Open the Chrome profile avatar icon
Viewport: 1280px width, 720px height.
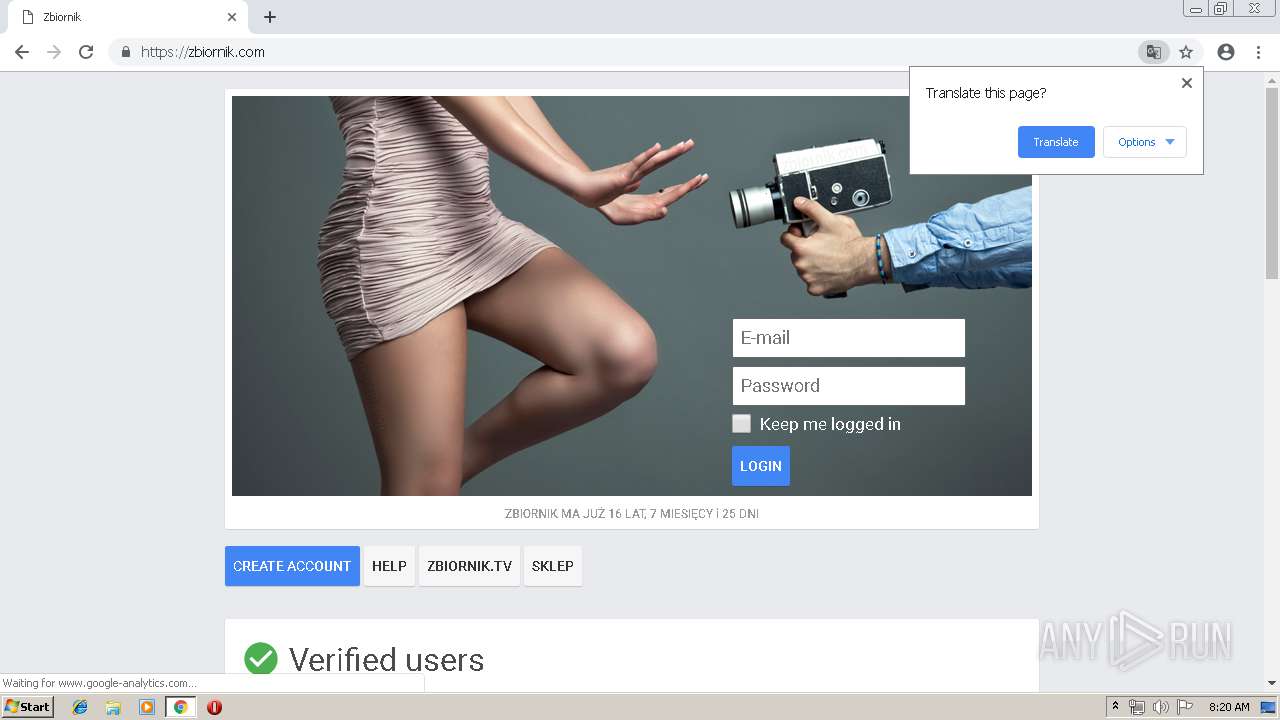pos(1226,52)
